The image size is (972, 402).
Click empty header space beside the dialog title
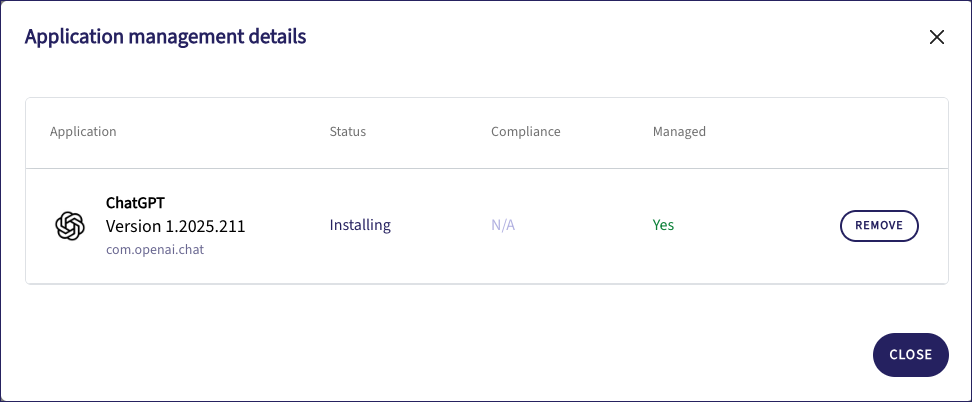point(600,38)
